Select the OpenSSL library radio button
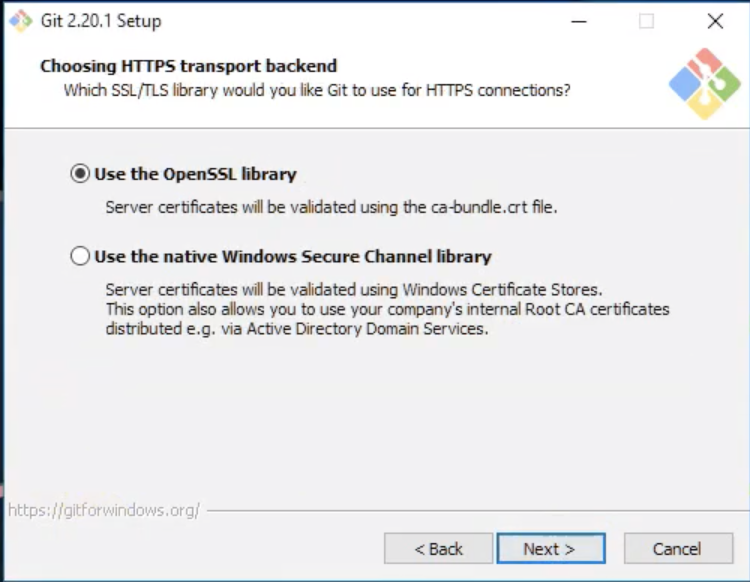Viewport: 750px width, 582px height. point(80,174)
